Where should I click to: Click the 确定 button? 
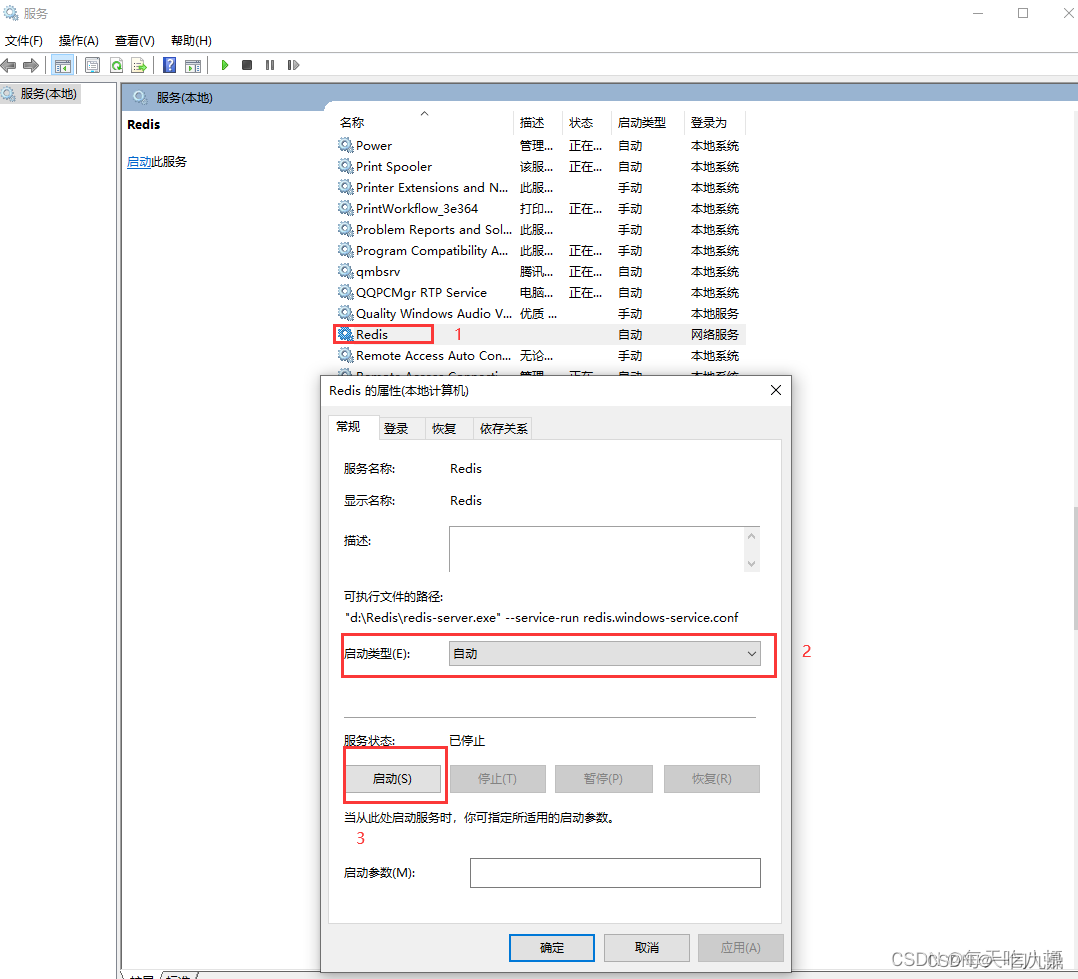click(x=551, y=947)
